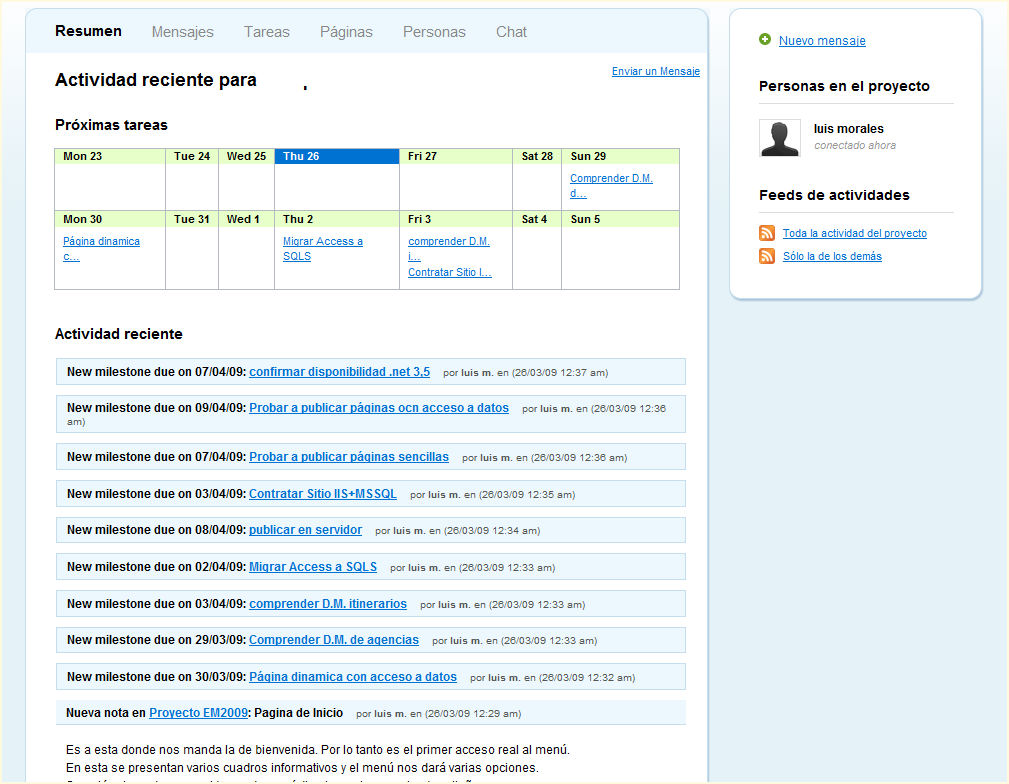Click the green plus icon beside Nuevo mensaje

click(x=765, y=40)
